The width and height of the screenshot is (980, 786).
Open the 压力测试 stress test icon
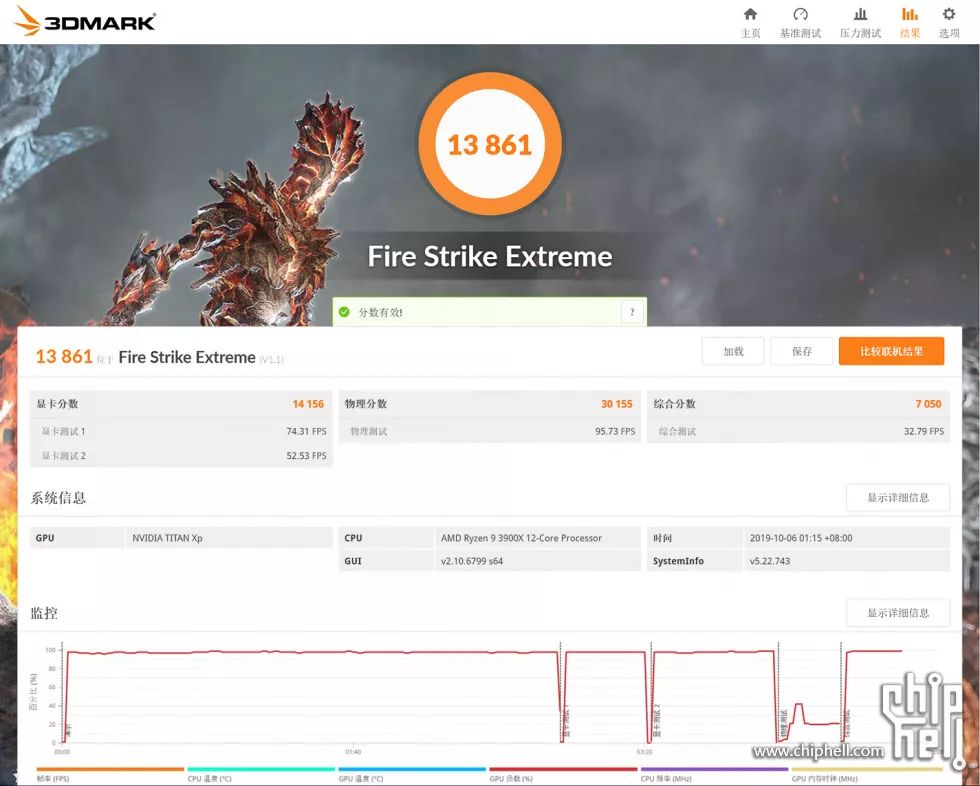[860, 14]
